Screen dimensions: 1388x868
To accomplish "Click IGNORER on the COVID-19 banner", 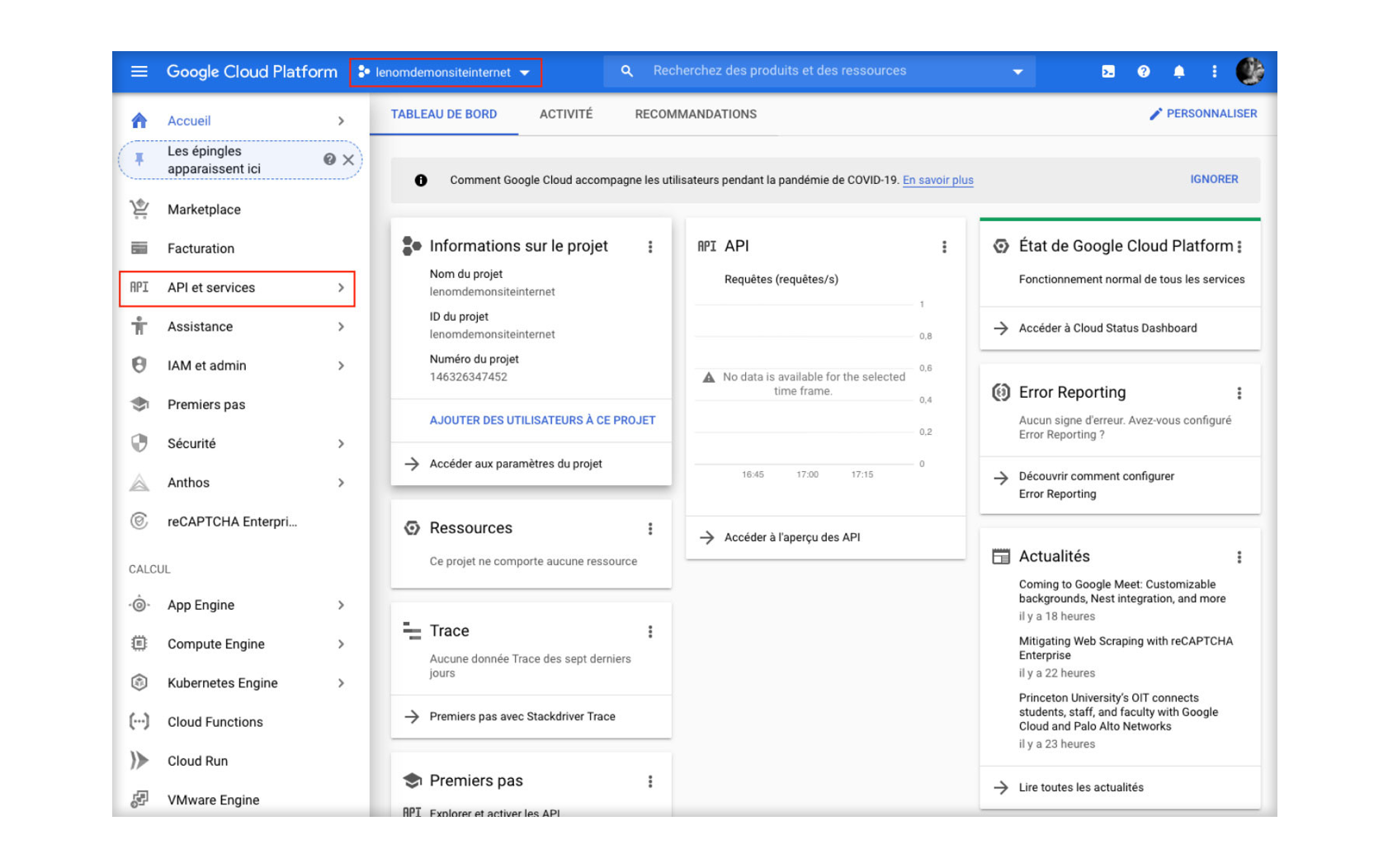I will pos(1214,179).
